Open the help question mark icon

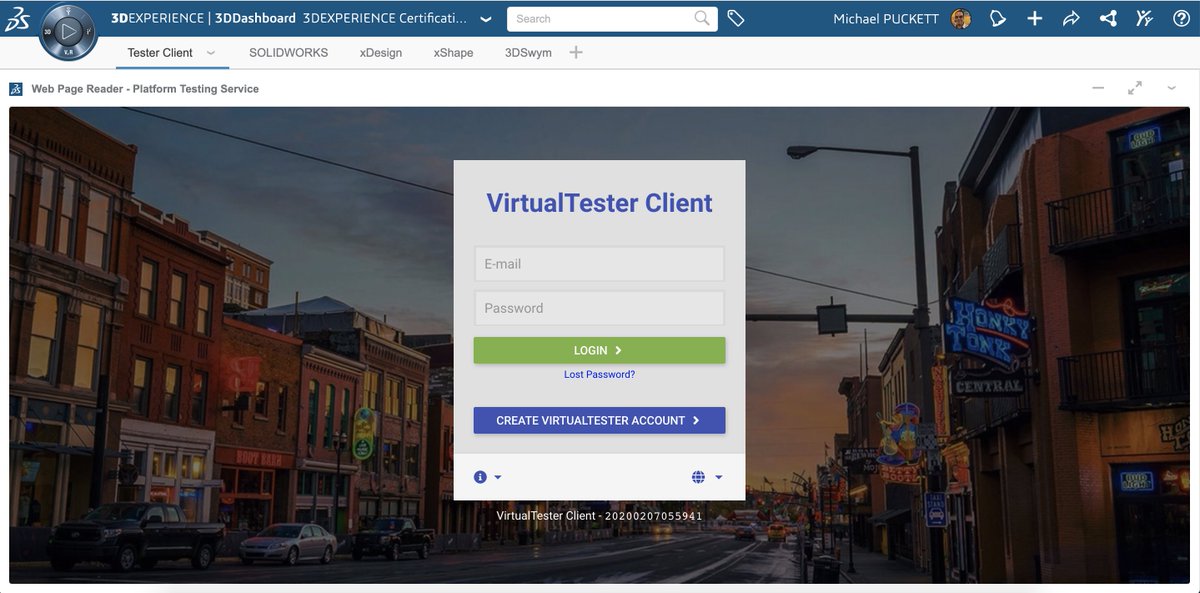click(x=1181, y=18)
